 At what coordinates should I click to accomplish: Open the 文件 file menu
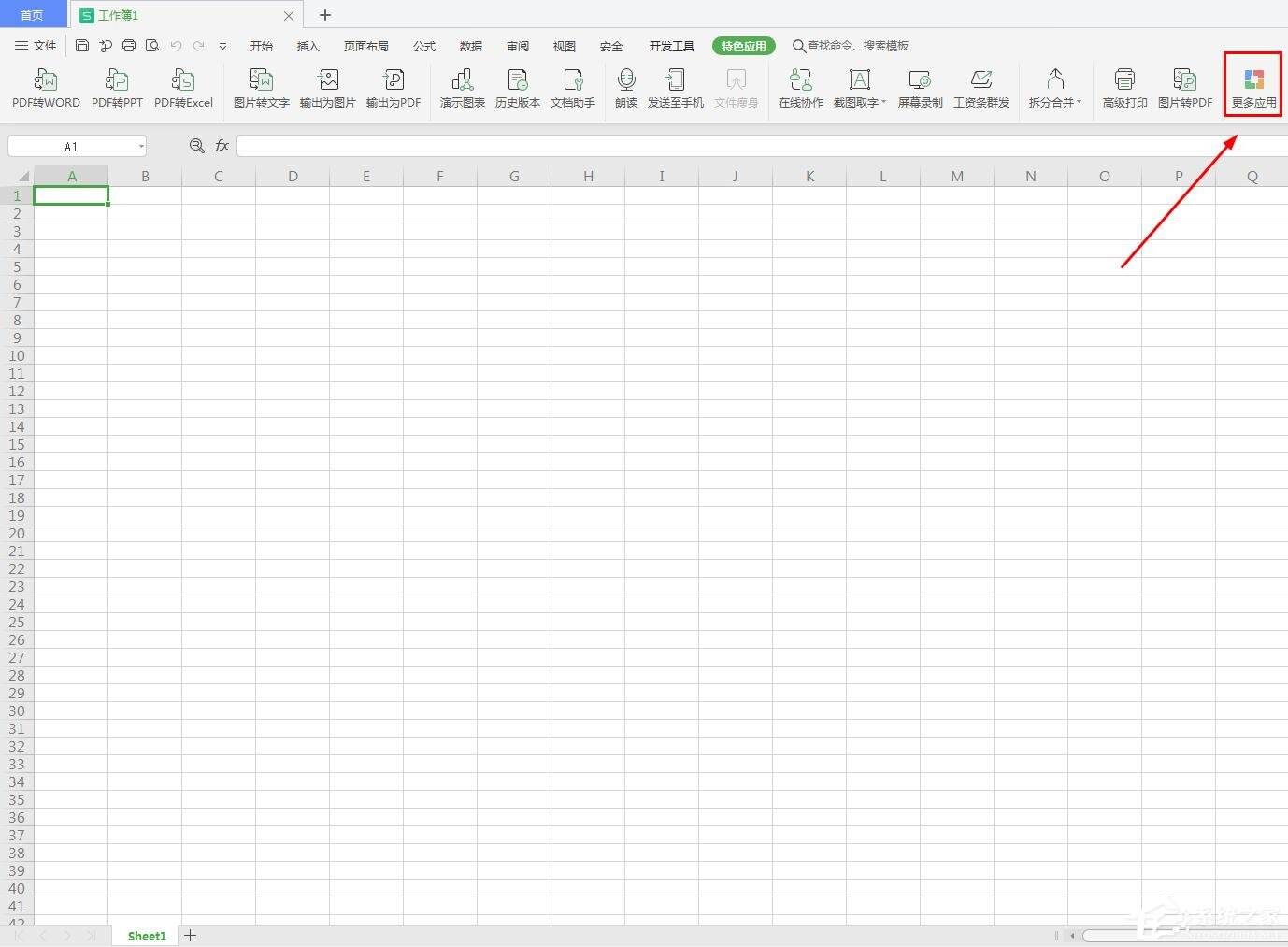pyautogui.click(x=36, y=46)
